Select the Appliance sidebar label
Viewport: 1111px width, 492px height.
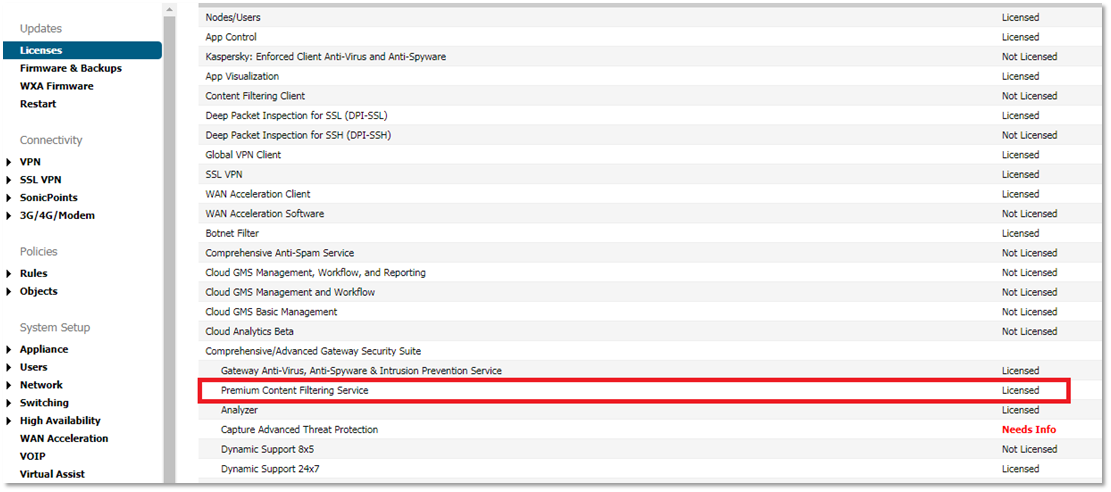(x=44, y=349)
